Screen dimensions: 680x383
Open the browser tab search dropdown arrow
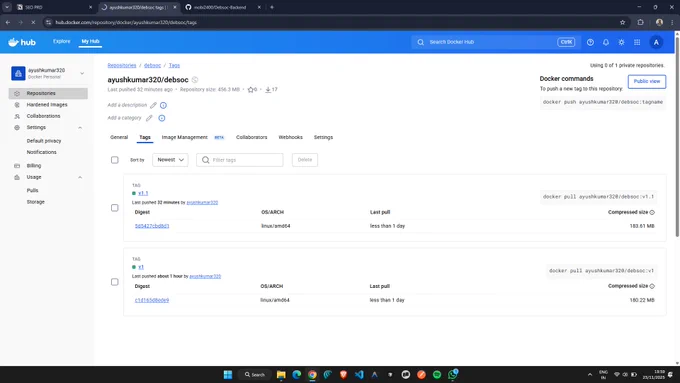click(x=7, y=7)
